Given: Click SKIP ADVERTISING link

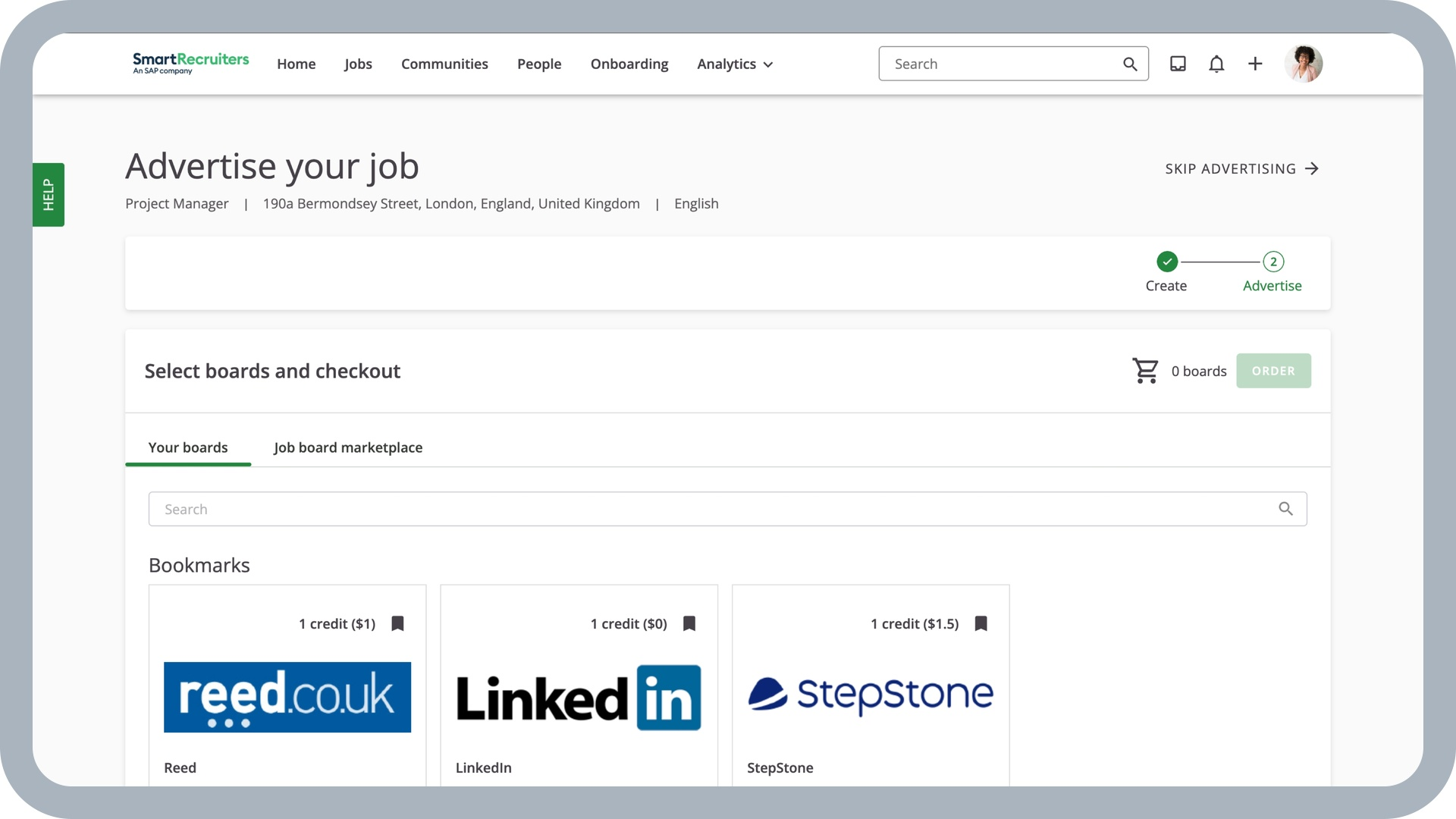Looking at the screenshot, I should point(1242,168).
